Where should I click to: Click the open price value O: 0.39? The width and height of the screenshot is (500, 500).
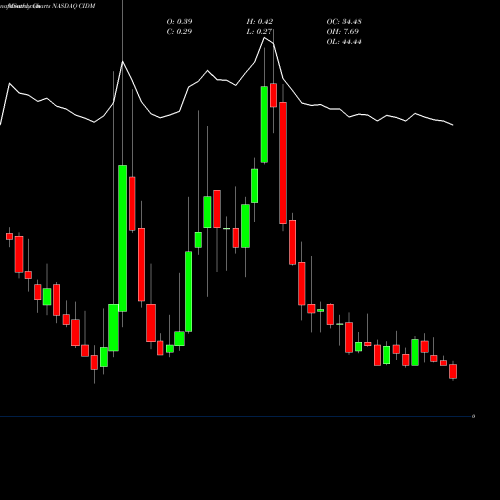(x=179, y=22)
